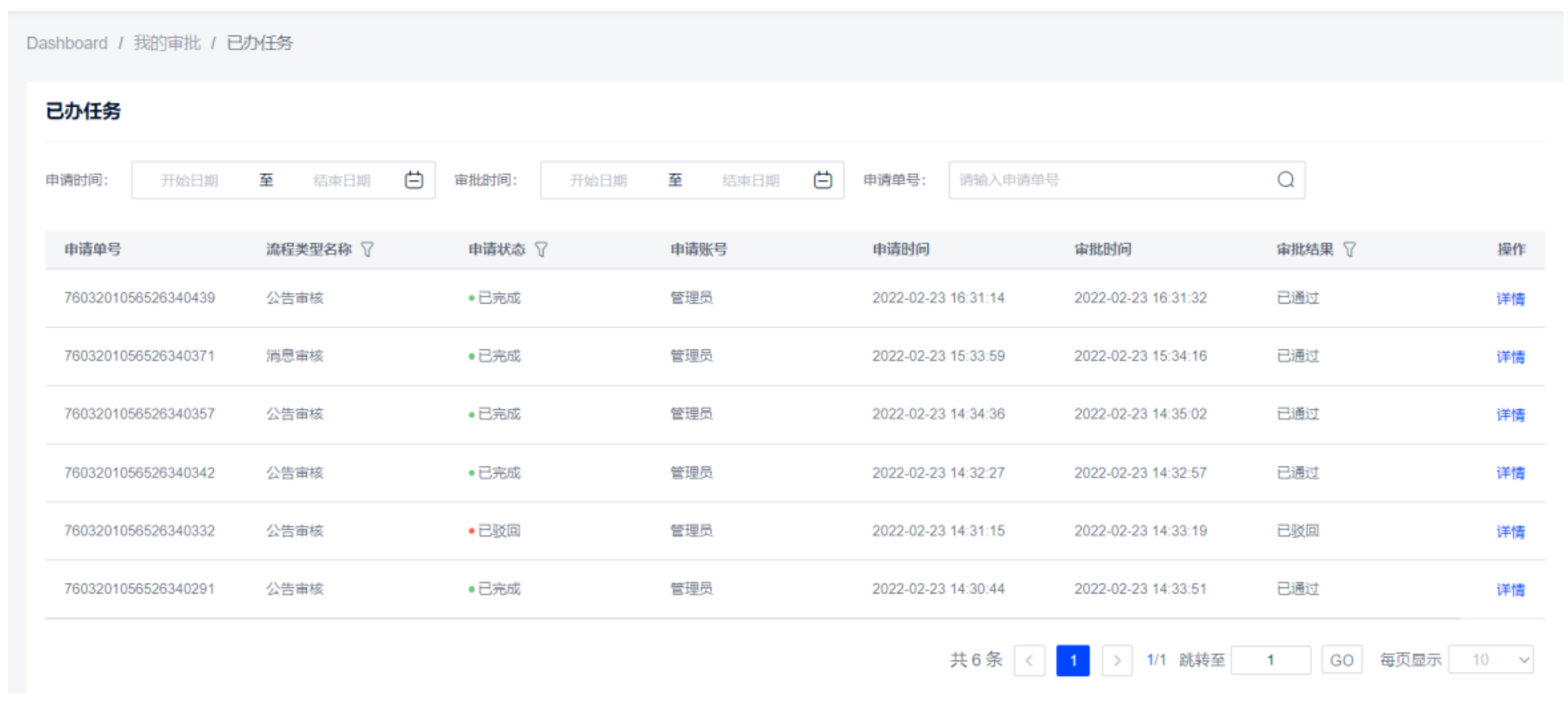1568x712 pixels.
Task: Filter by 流程类型名称 funnel icon
Action: coord(368,249)
